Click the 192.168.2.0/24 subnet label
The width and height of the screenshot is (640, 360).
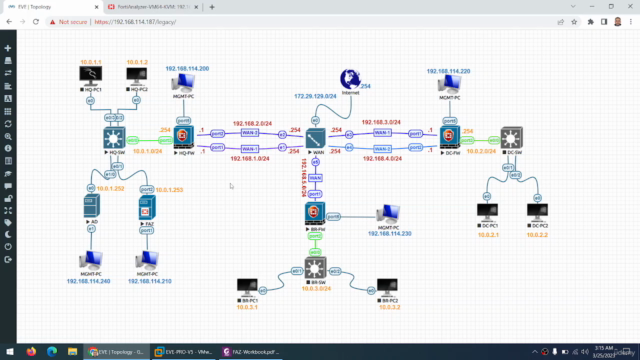point(252,123)
